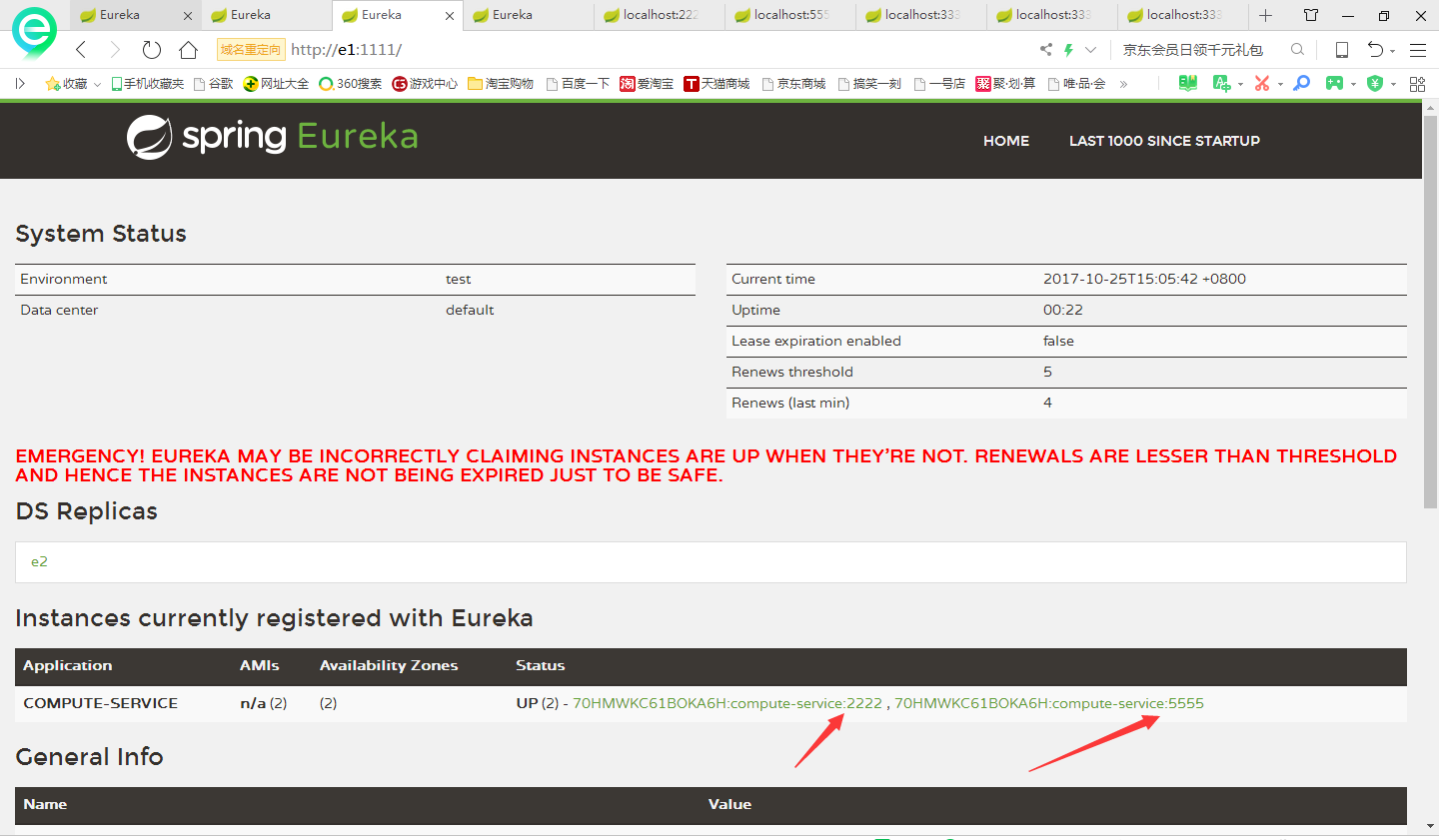Toggle the bookmarks sidebar panel icon
This screenshot has width=1439, height=840.
[20, 84]
